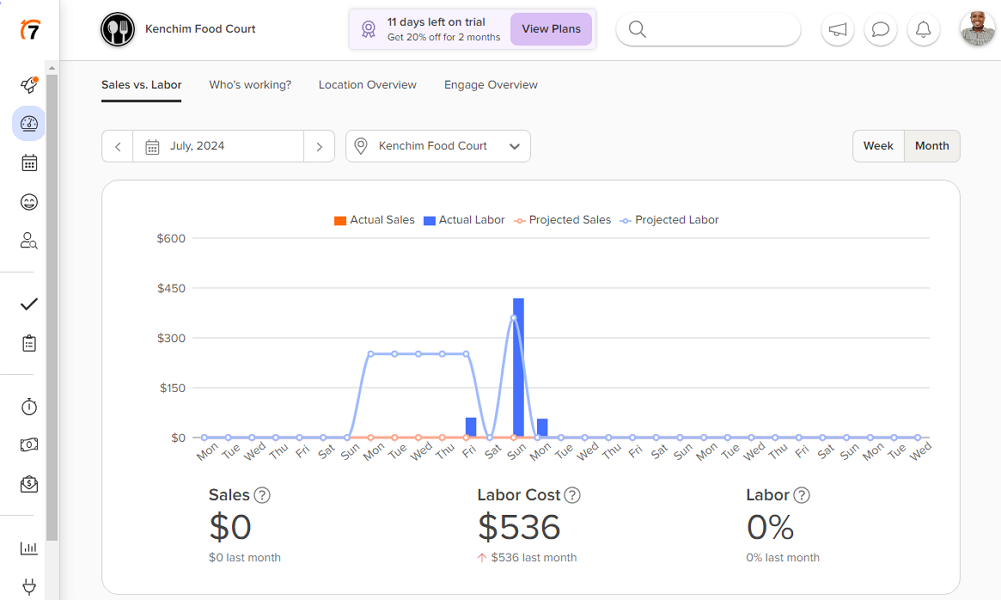Open Hiring via person-with-magnifier icon
This screenshot has height=600, width=1001.
tap(29, 240)
